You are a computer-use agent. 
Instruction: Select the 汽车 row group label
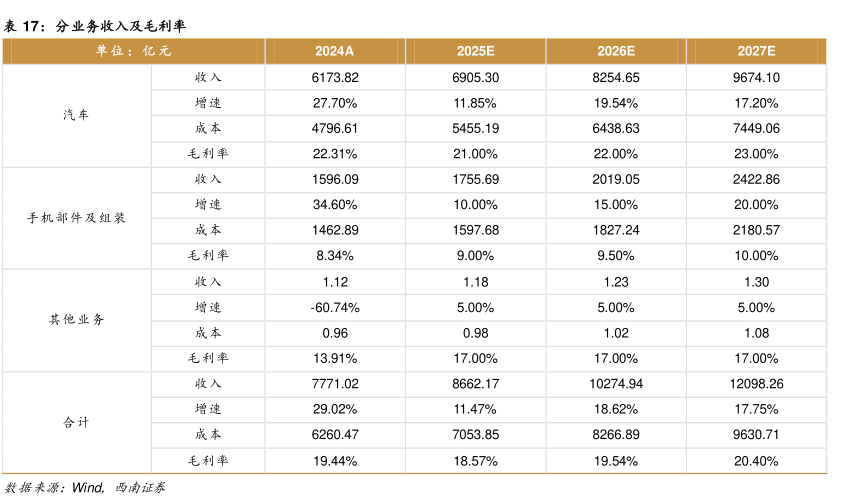click(x=76, y=115)
